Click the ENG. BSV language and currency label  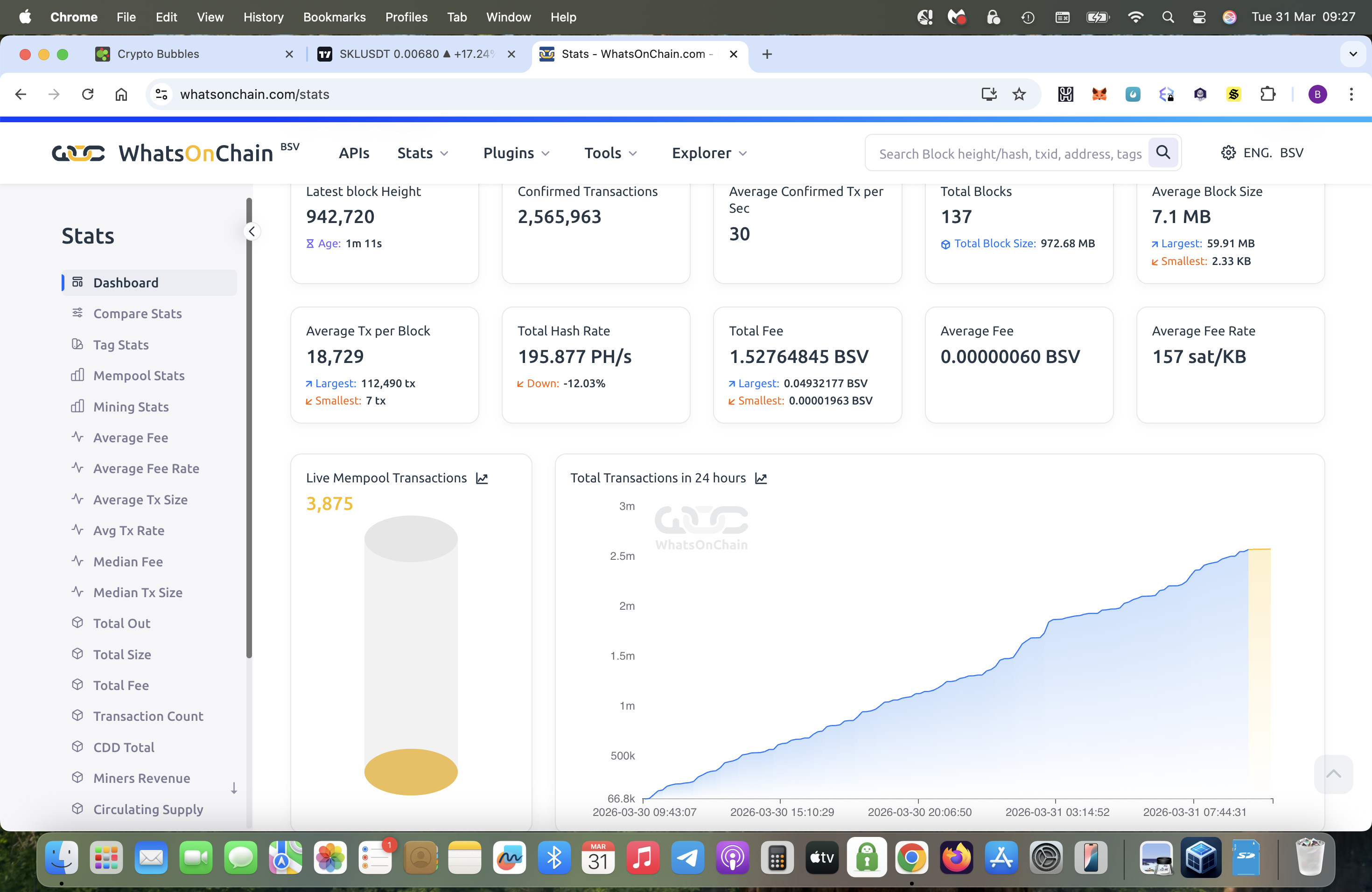pos(1273,153)
